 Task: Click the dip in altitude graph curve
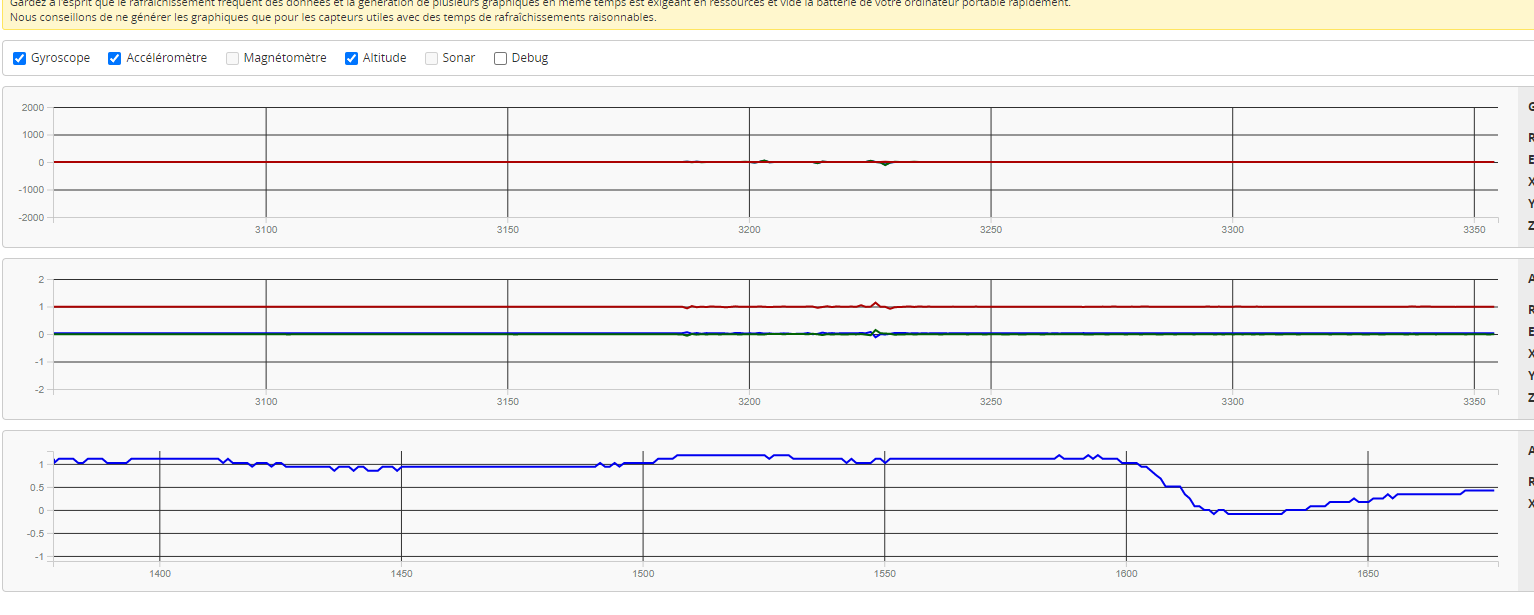(1240, 513)
